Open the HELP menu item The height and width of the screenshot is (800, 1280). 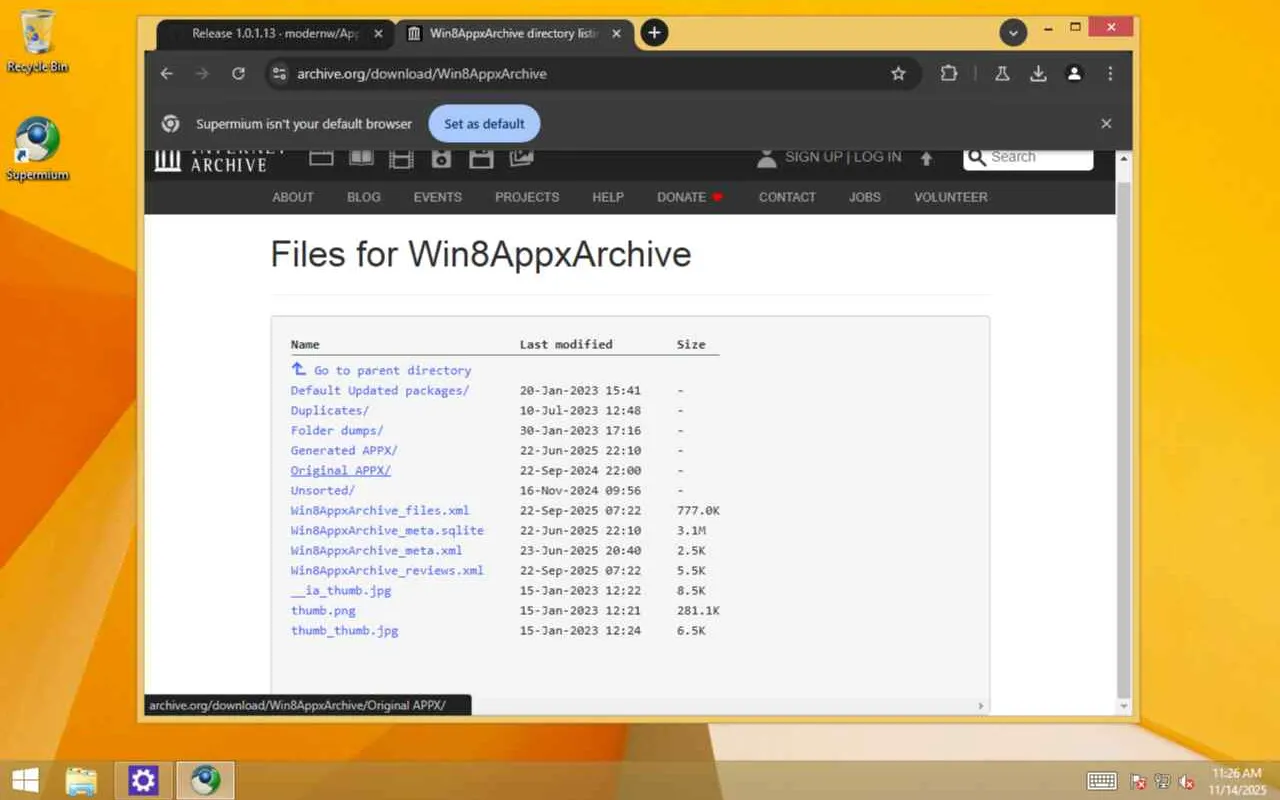tap(608, 197)
